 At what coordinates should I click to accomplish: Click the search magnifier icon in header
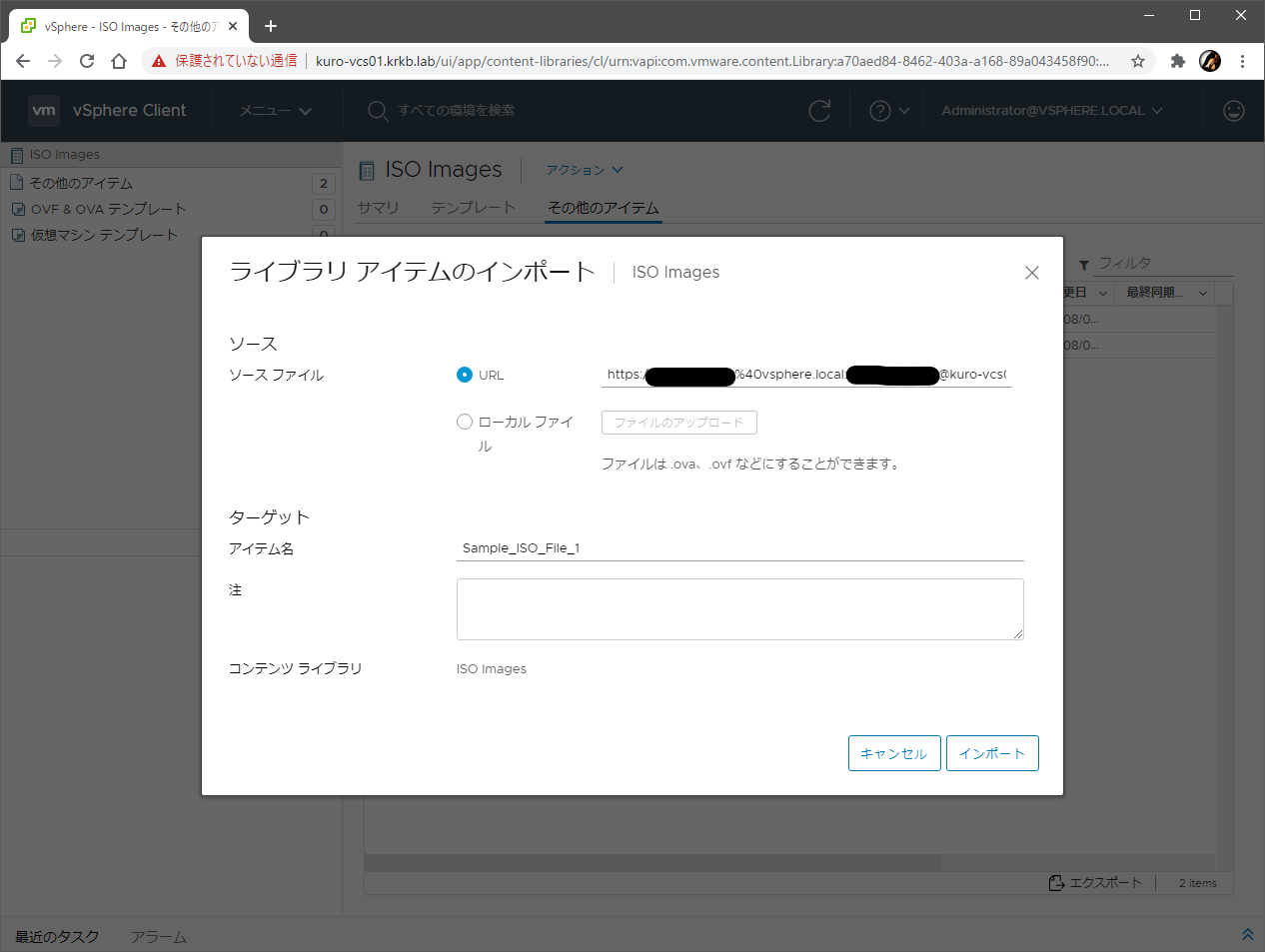click(x=377, y=111)
